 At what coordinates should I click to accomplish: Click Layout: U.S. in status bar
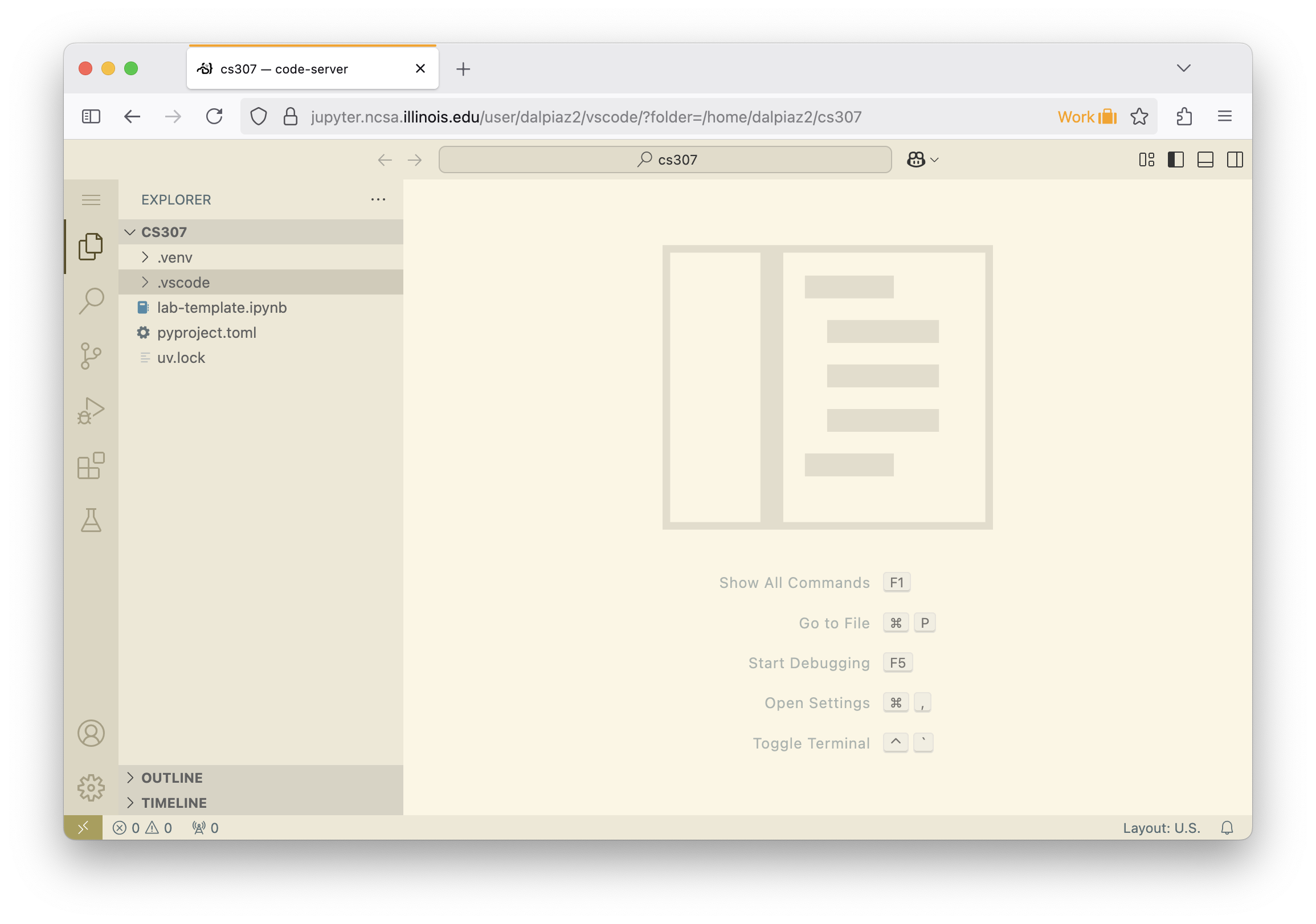click(1161, 828)
